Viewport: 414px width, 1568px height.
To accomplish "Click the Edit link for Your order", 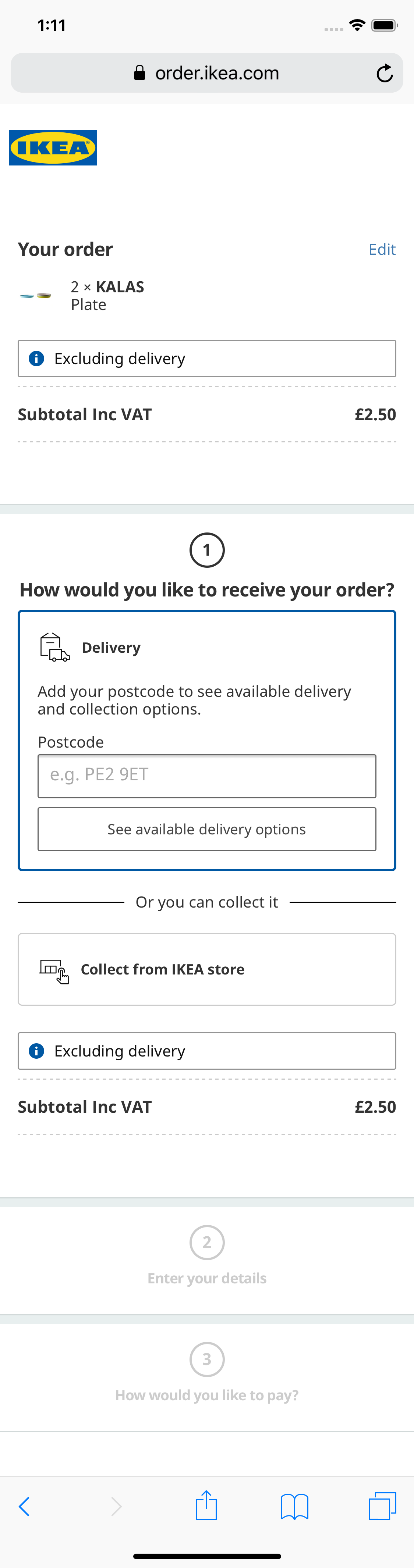I will point(382,249).
